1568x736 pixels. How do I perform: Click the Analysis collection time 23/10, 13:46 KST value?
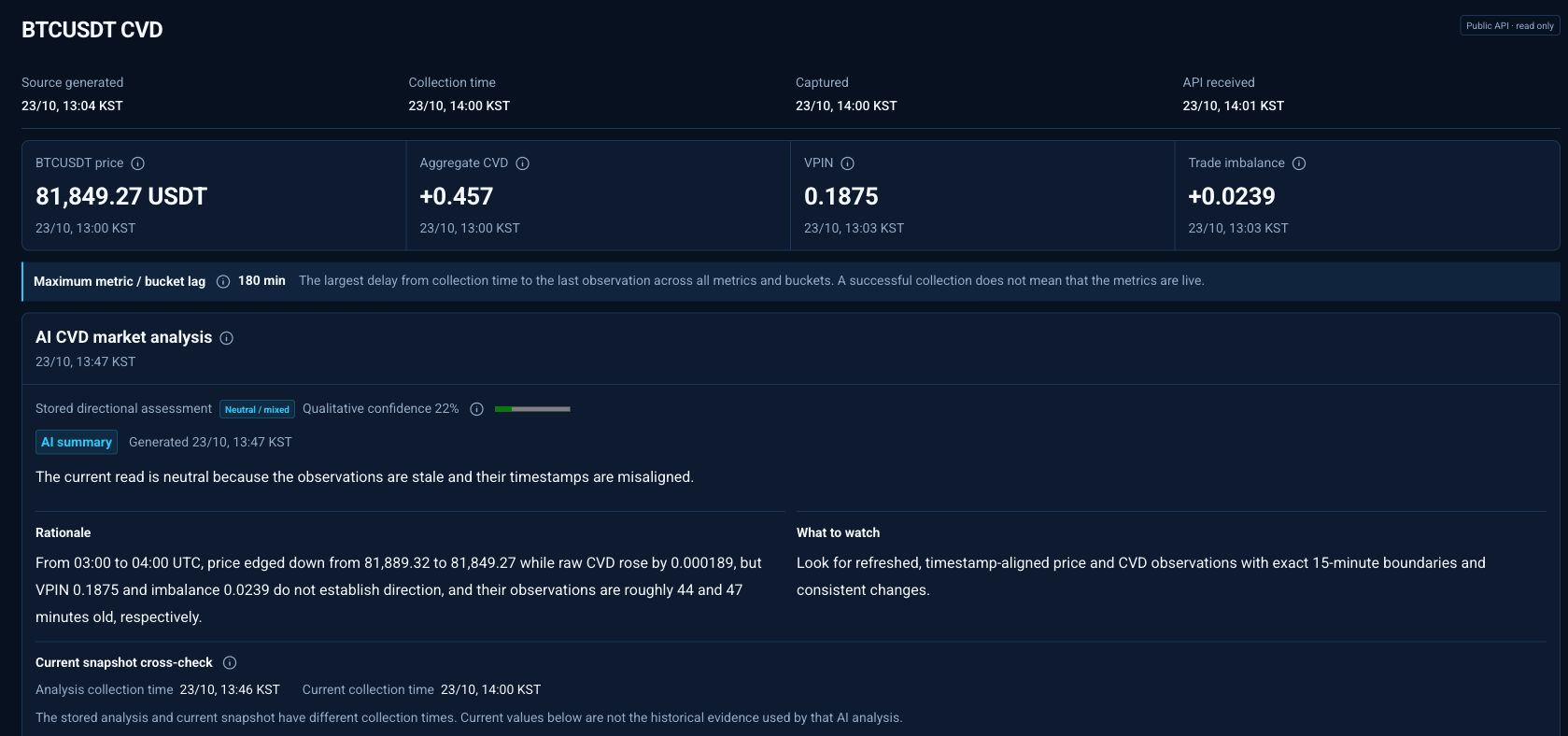point(230,689)
